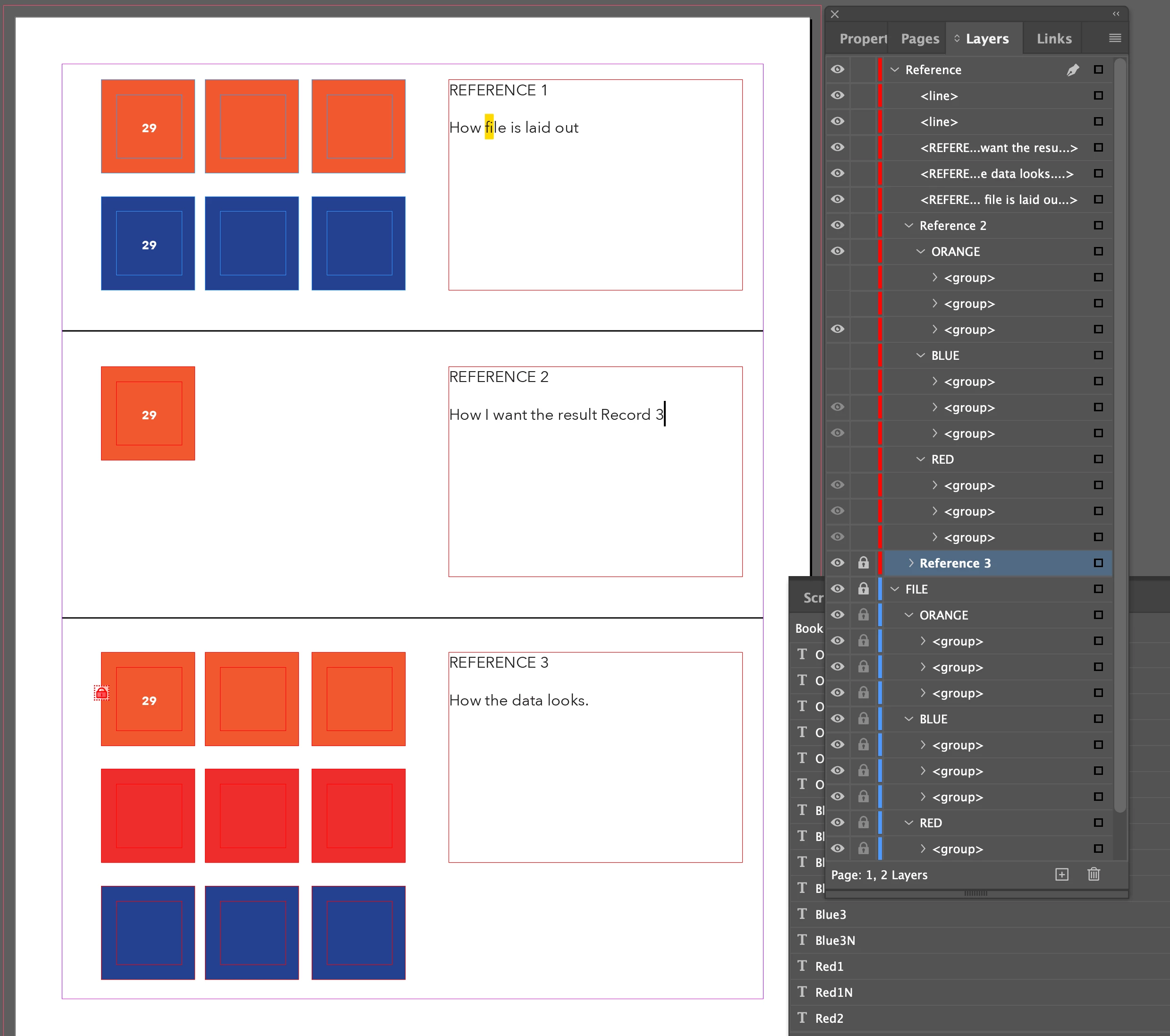
Task: Open the Links tab
Action: 1053,38
